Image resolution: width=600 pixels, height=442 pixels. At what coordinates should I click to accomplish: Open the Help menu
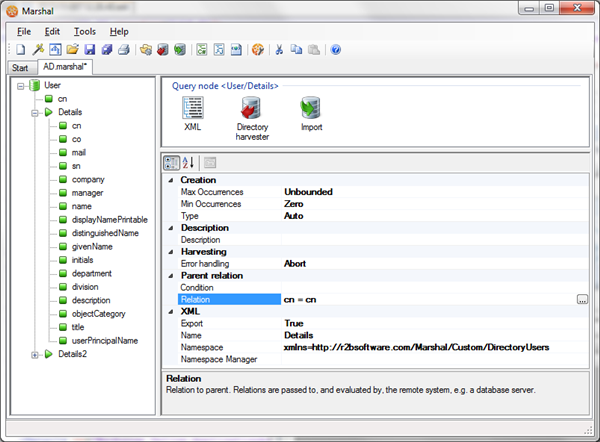tap(119, 31)
